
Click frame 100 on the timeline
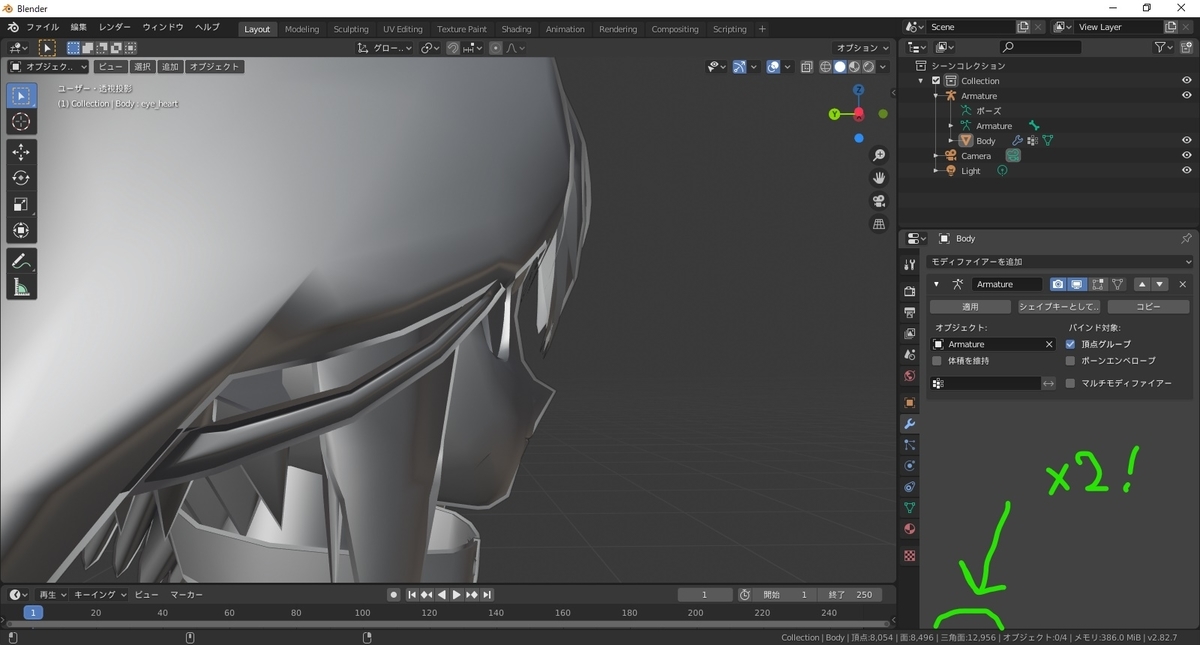click(x=362, y=613)
